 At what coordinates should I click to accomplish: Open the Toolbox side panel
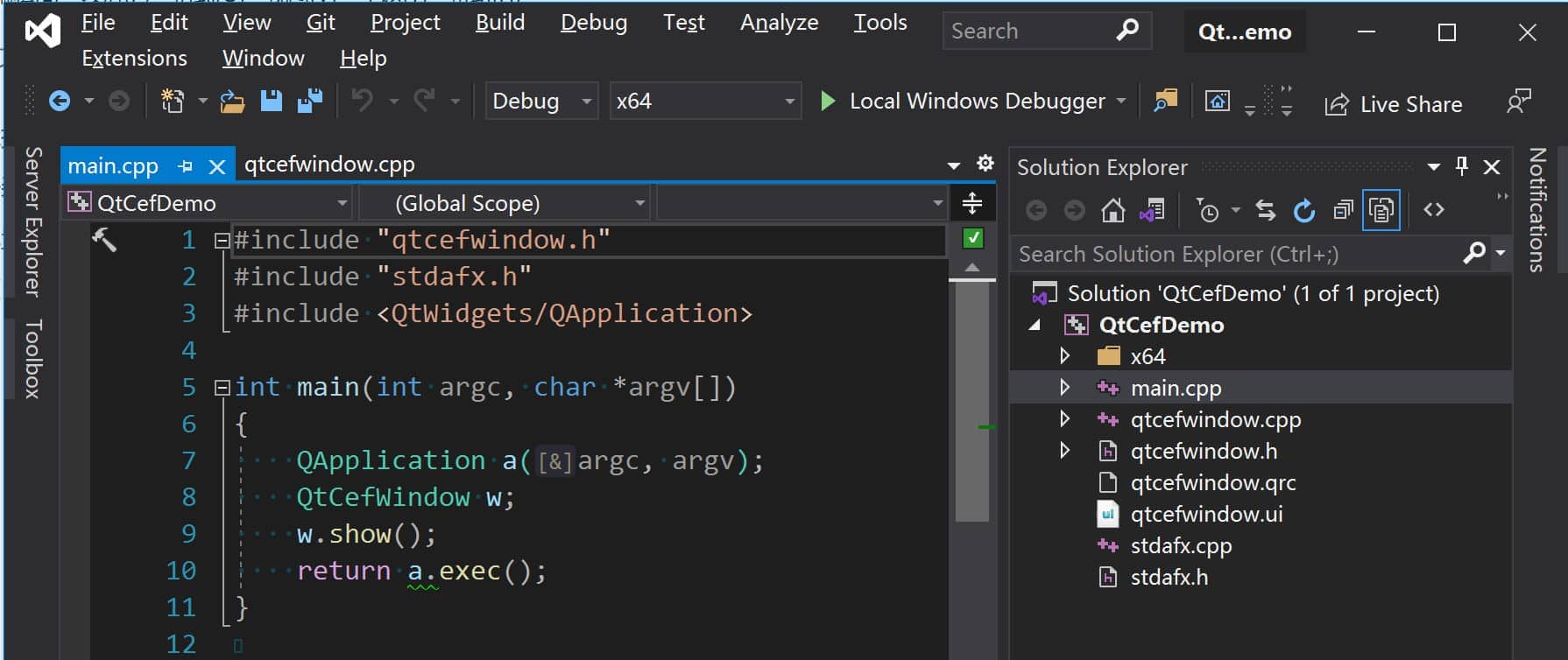click(32, 359)
